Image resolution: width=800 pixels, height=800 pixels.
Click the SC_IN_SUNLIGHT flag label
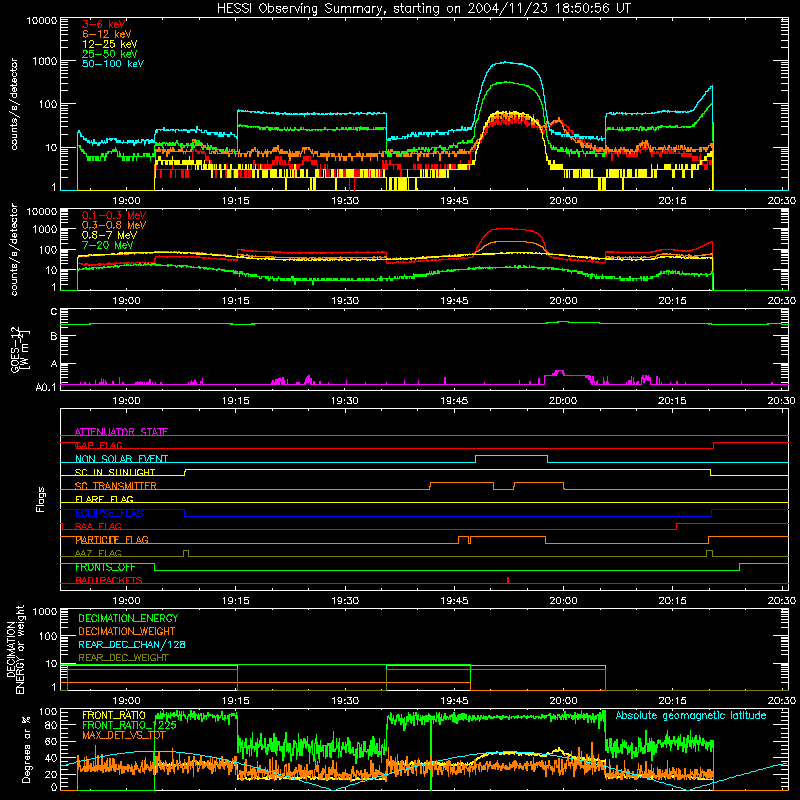pyautogui.click(x=115, y=472)
